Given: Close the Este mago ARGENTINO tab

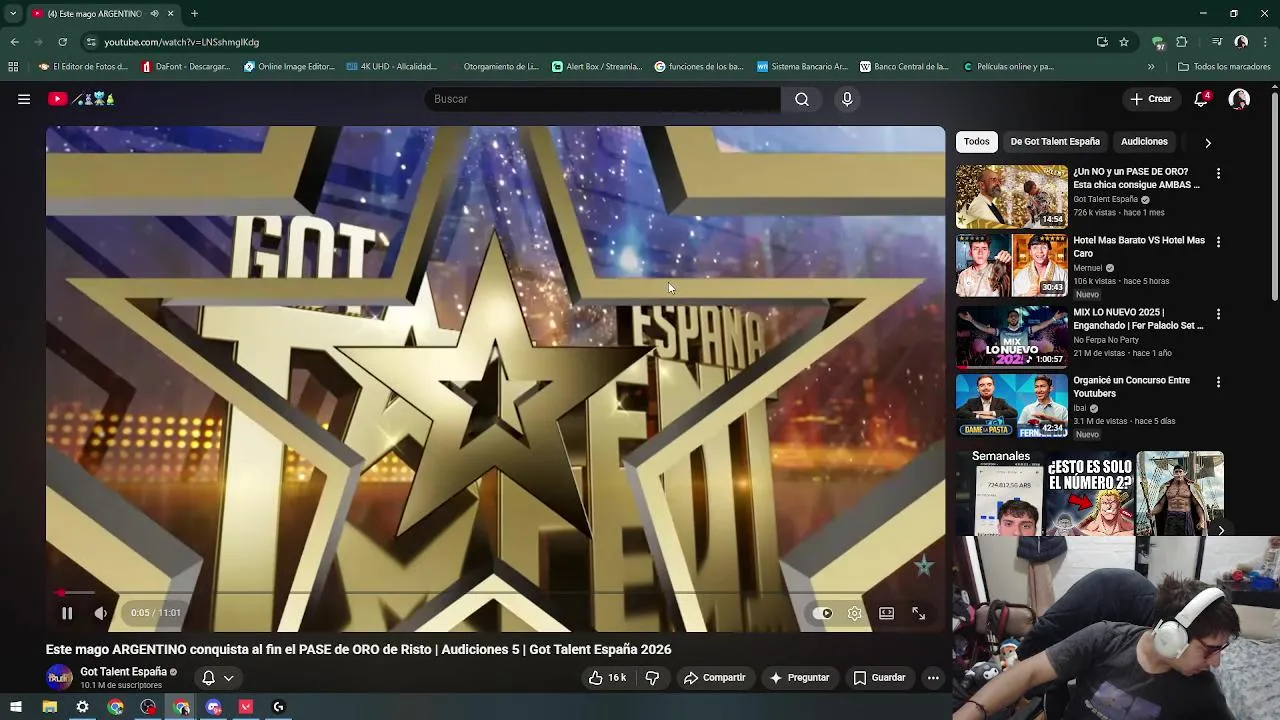Looking at the screenshot, I should pos(170,14).
